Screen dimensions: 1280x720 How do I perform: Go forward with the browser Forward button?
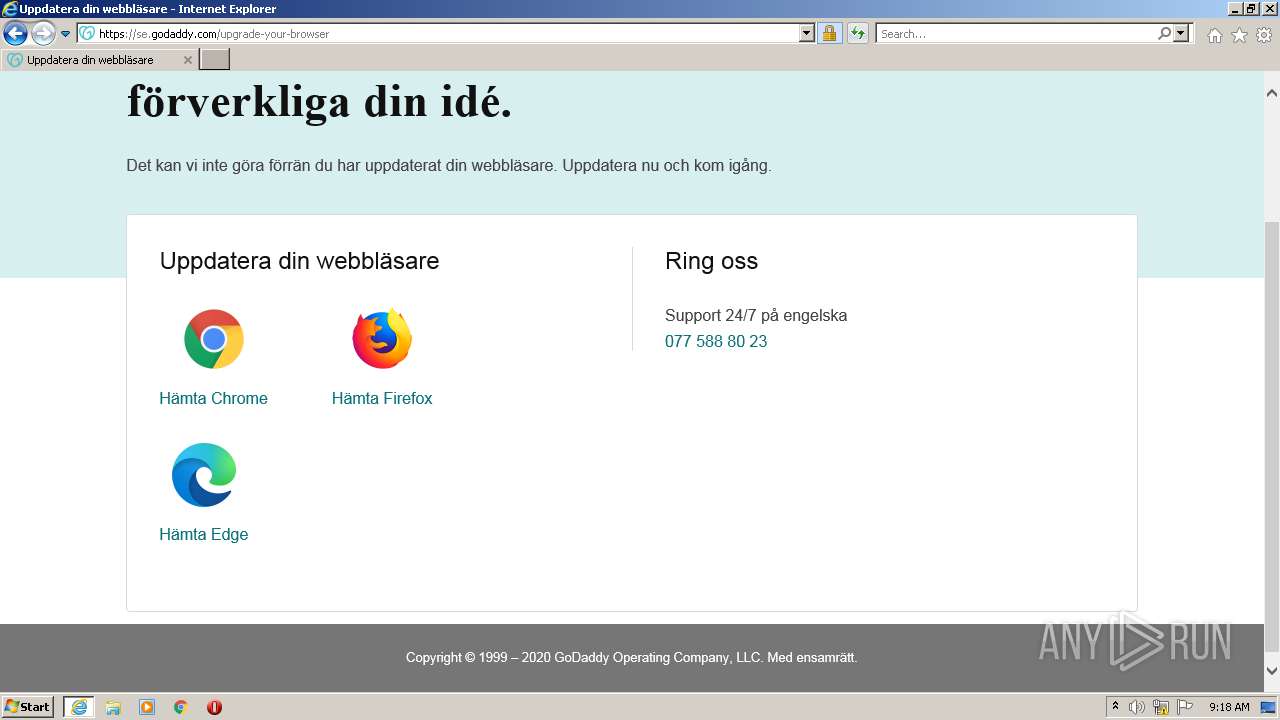[x=43, y=34]
